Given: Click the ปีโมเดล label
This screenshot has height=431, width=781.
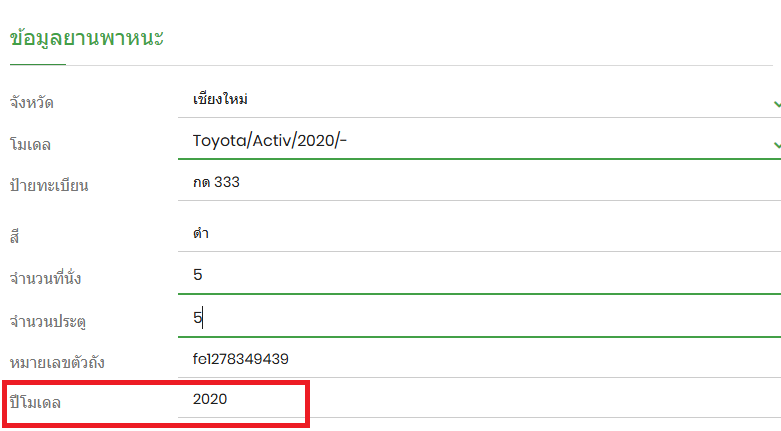Looking at the screenshot, I should [42, 402].
